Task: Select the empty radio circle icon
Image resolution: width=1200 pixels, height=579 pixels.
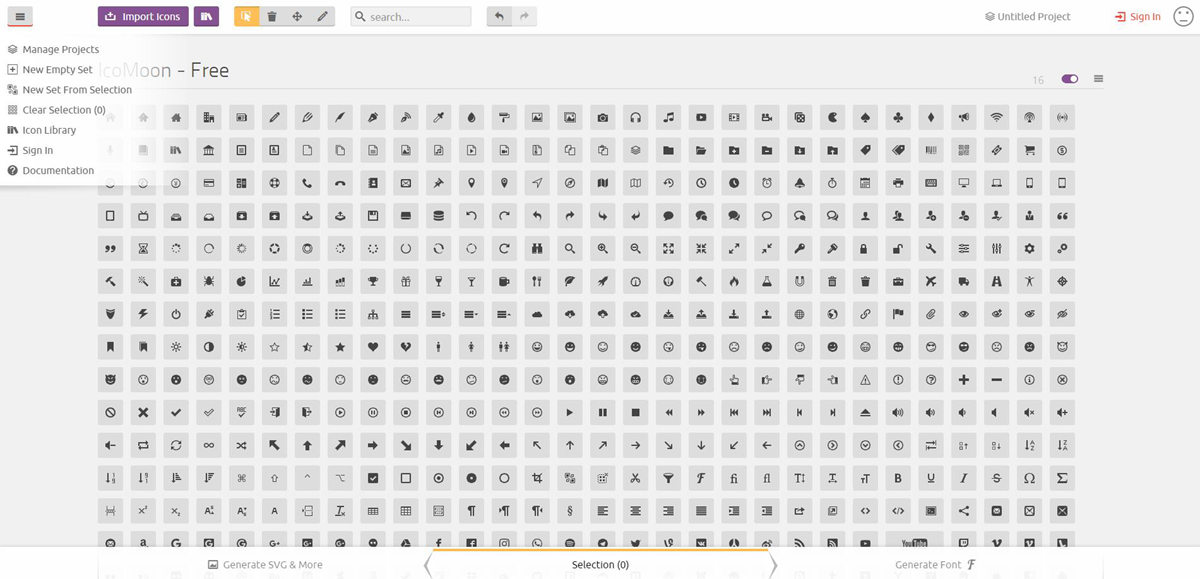Action: pos(504,478)
